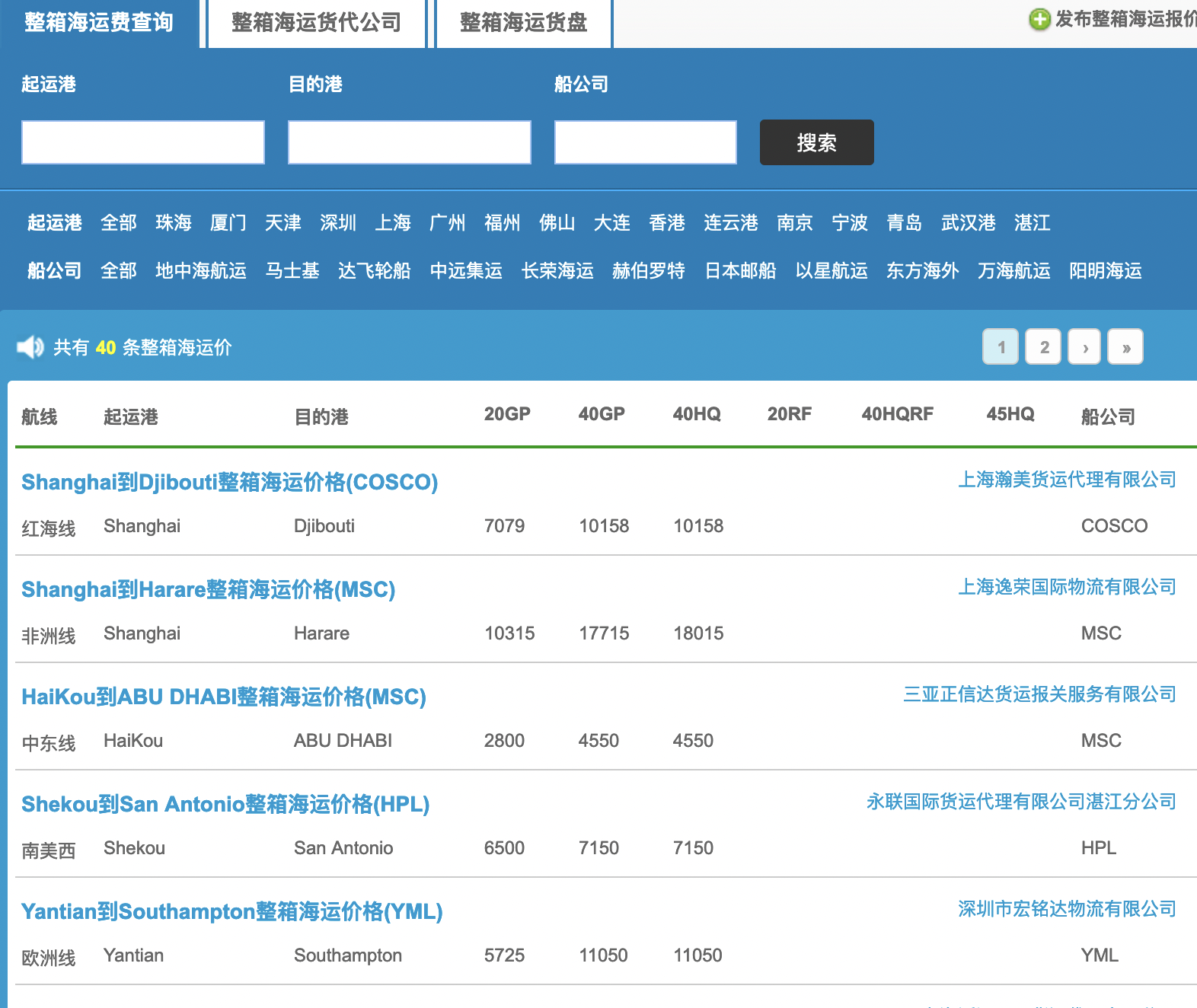Switch to the 整箱海运货盘 tab
Image resolution: width=1197 pixels, height=1008 pixels.
(x=523, y=23)
